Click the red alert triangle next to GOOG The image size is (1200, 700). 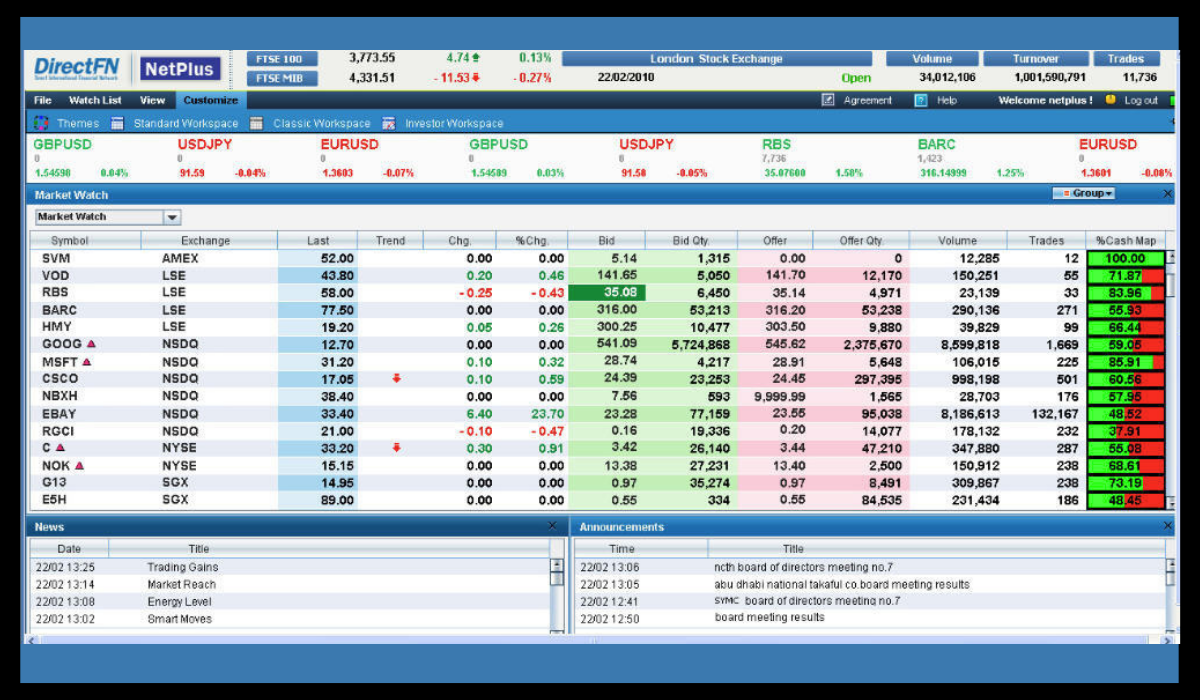[x=92, y=344]
